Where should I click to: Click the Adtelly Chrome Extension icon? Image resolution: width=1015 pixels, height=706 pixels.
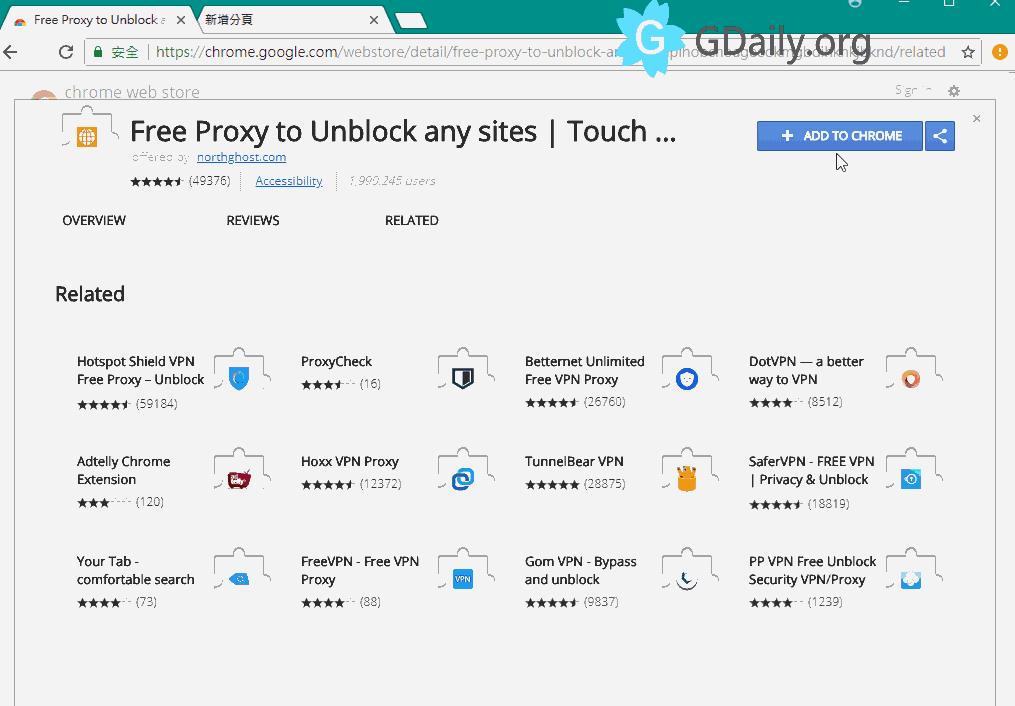(239, 480)
